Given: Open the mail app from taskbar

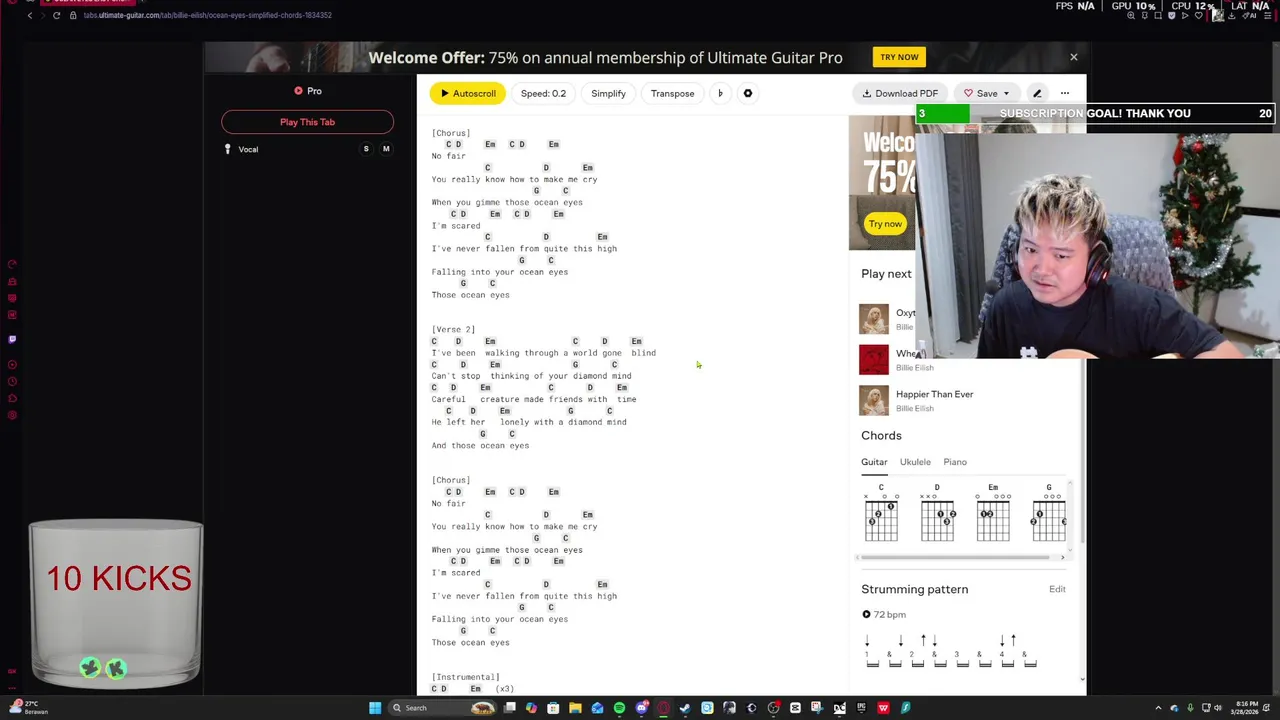Looking at the screenshot, I should tap(597, 708).
